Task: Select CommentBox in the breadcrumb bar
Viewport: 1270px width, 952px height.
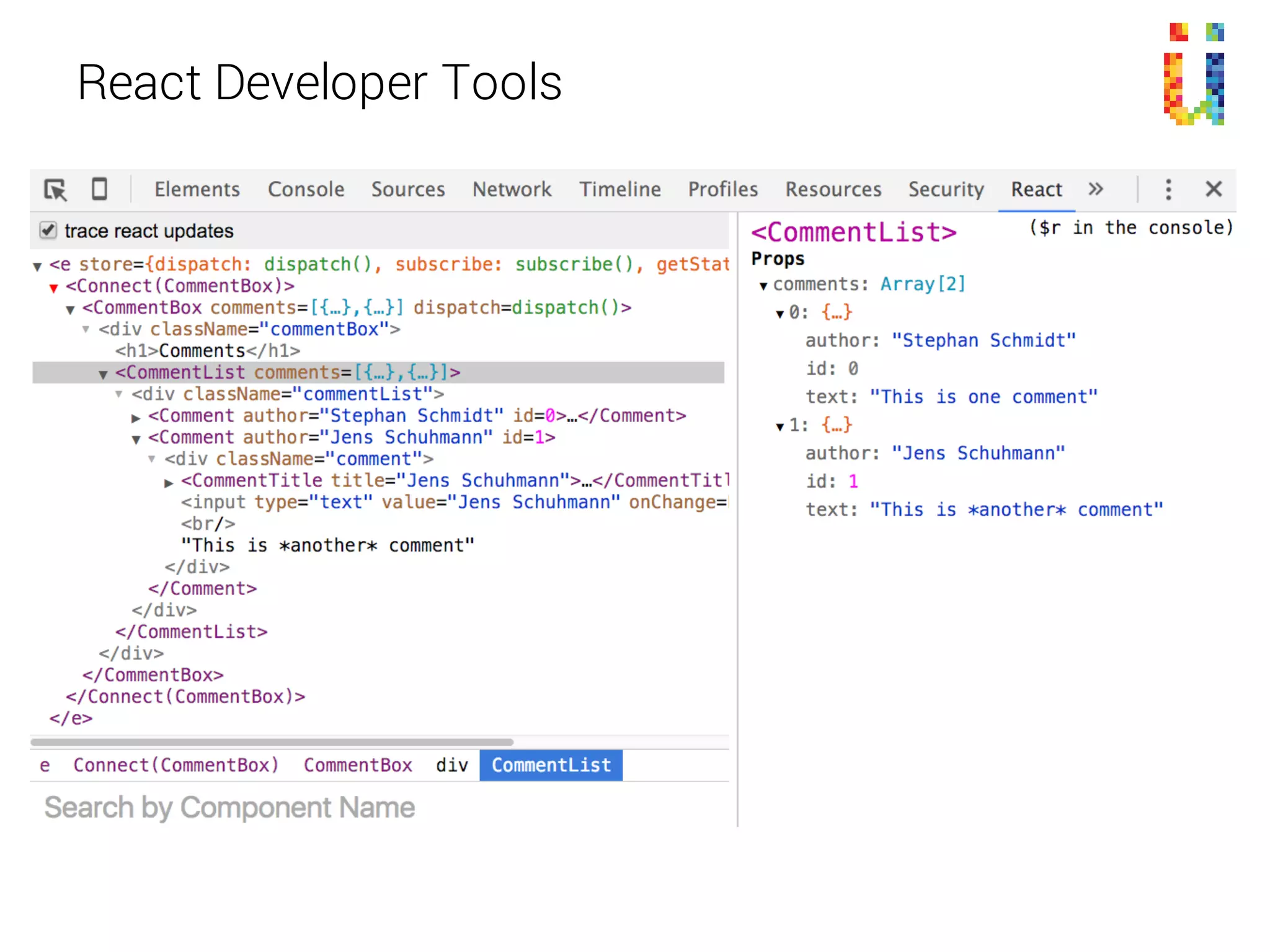Action: [x=358, y=765]
